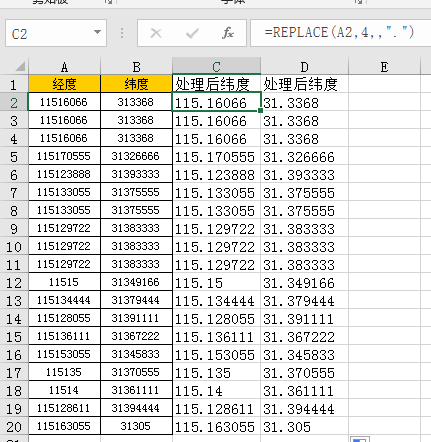Select cell C17 showing 115.135
The width and height of the screenshot is (431, 442).
216,372
